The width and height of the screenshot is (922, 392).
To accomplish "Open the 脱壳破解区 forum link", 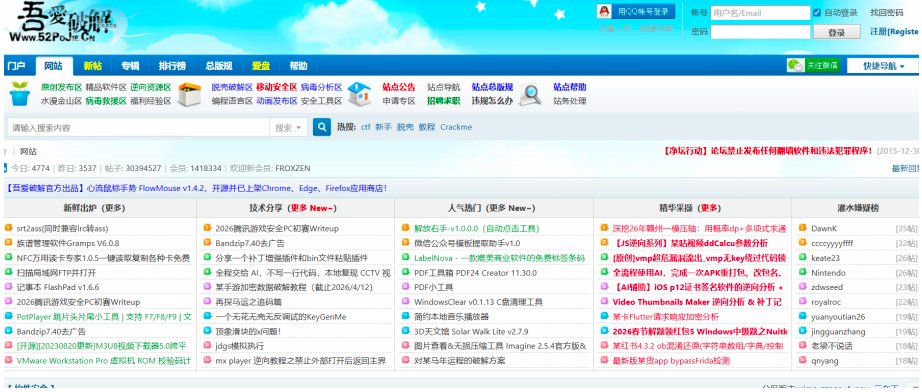I will pos(232,87).
